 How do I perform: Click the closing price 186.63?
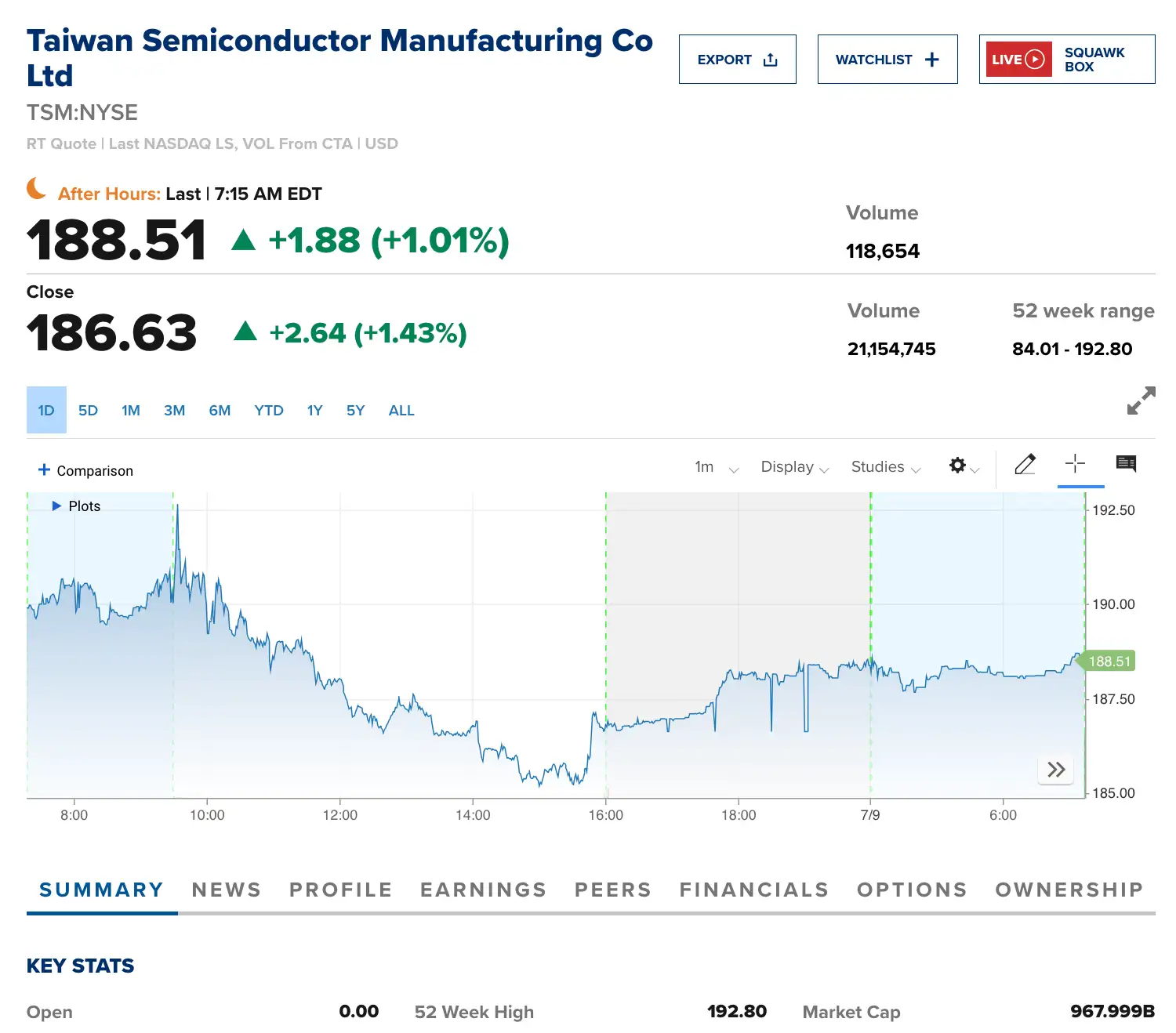click(111, 332)
